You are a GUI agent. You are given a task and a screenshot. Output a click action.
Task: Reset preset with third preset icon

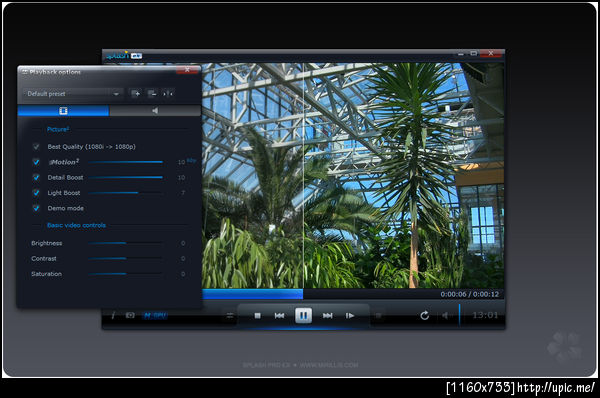pyautogui.click(x=168, y=93)
